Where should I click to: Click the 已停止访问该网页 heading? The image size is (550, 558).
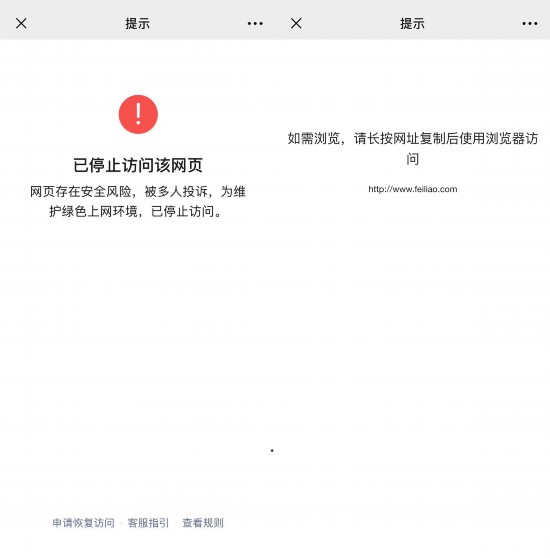click(138, 165)
